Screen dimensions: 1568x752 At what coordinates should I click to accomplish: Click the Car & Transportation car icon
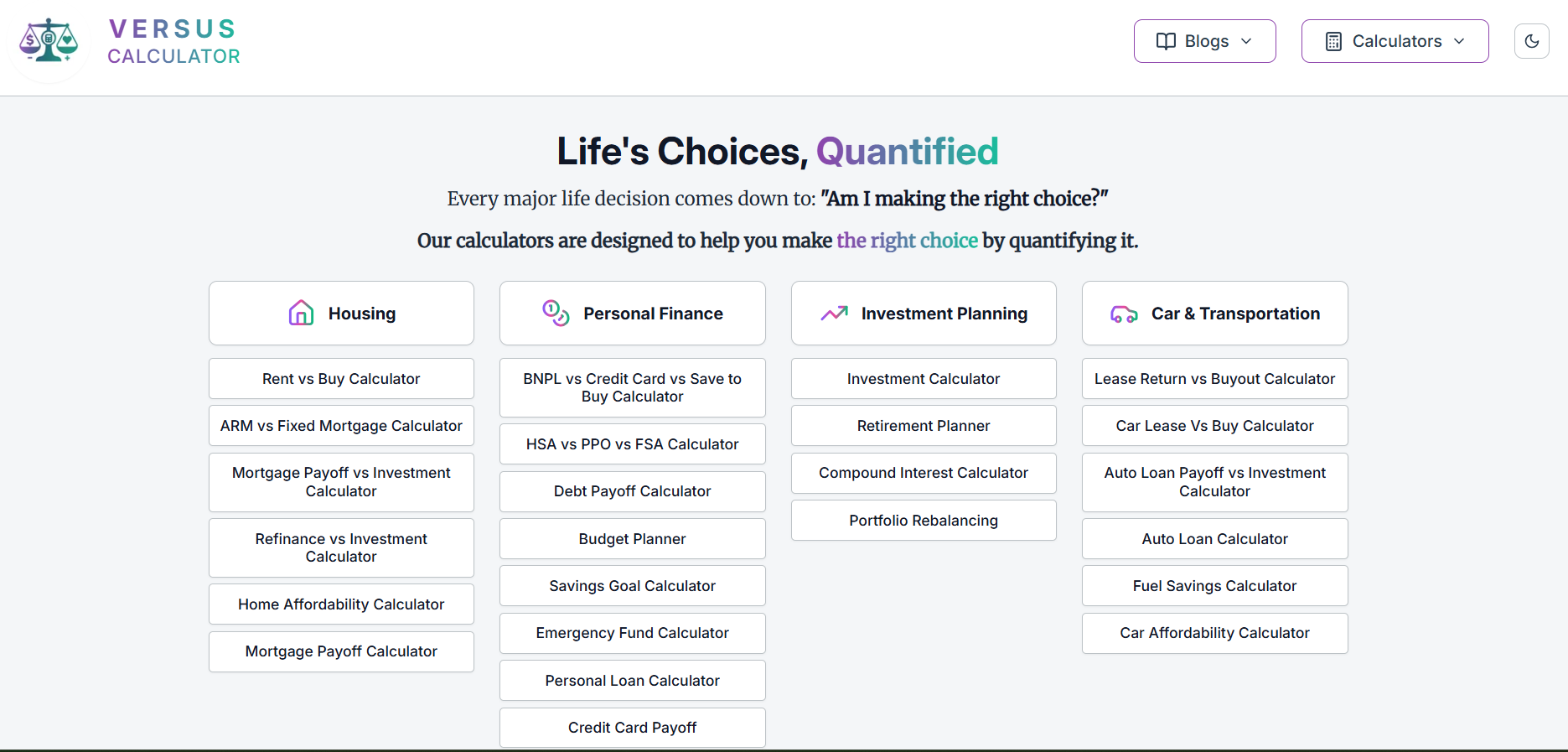click(x=1124, y=314)
